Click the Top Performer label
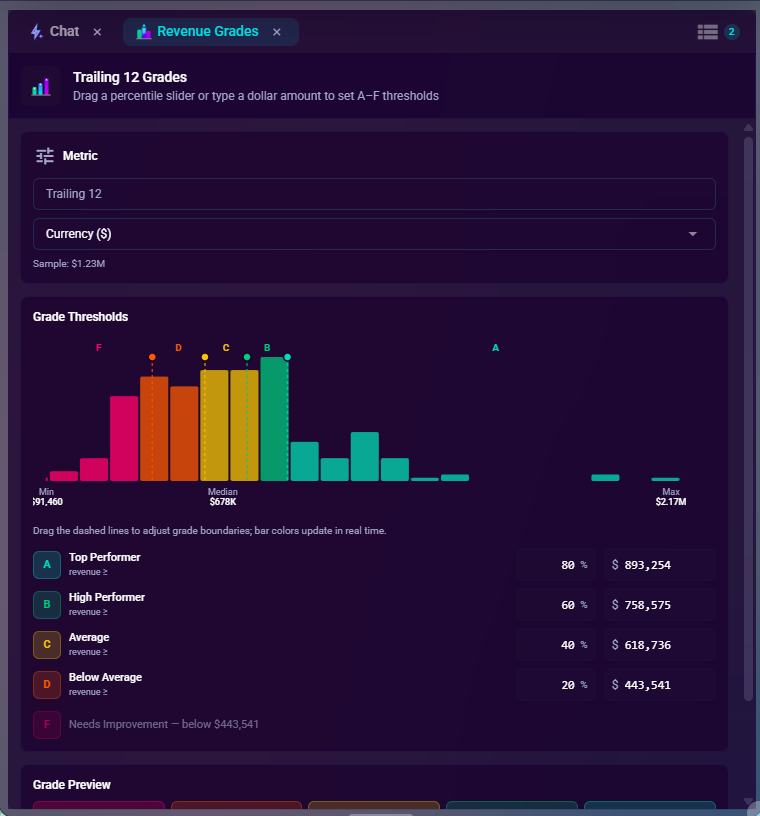This screenshot has width=760, height=816. [x=105, y=557]
